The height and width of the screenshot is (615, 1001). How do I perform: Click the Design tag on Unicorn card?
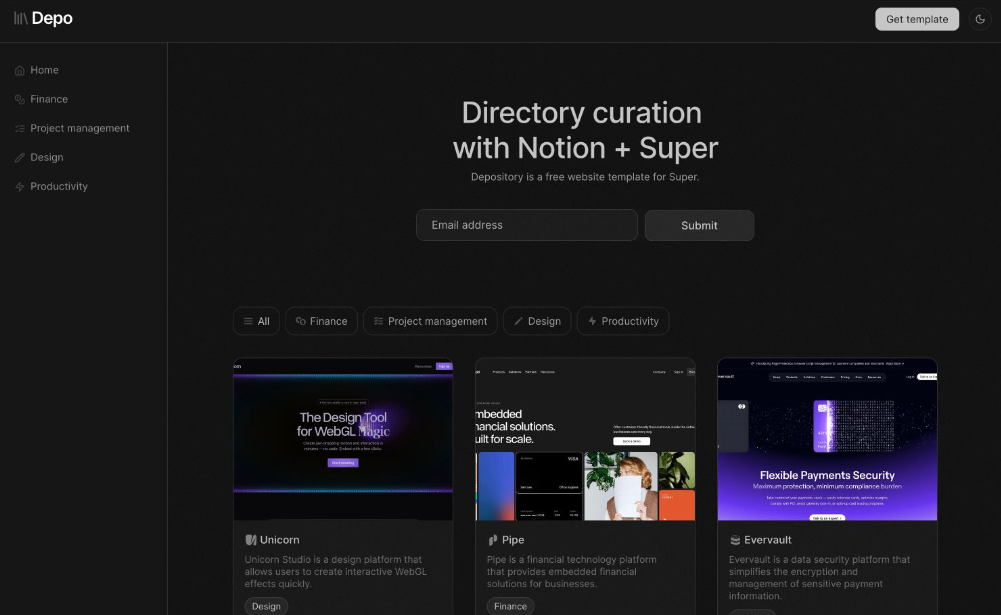click(x=266, y=606)
